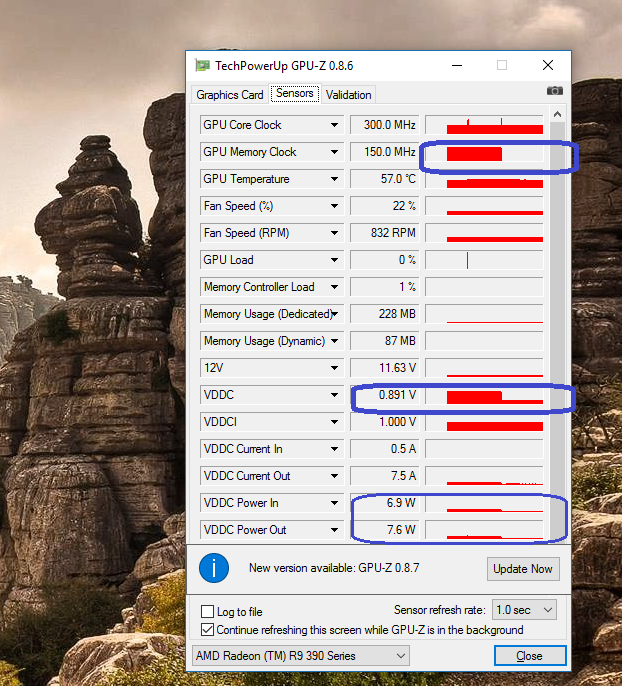Open the GPU Core Clock dropdown
Image resolution: width=622 pixels, height=686 pixels.
tap(334, 125)
